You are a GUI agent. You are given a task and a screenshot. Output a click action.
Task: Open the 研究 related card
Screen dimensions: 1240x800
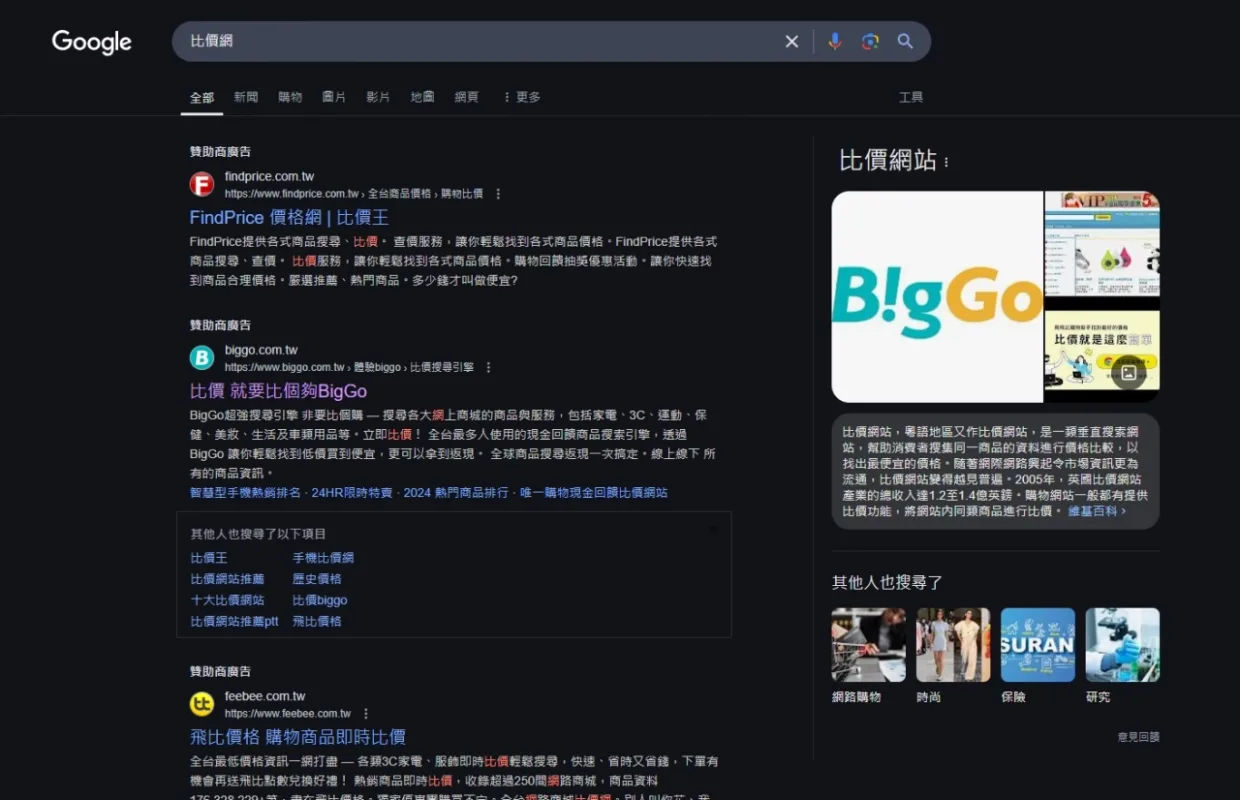coord(1123,656)
